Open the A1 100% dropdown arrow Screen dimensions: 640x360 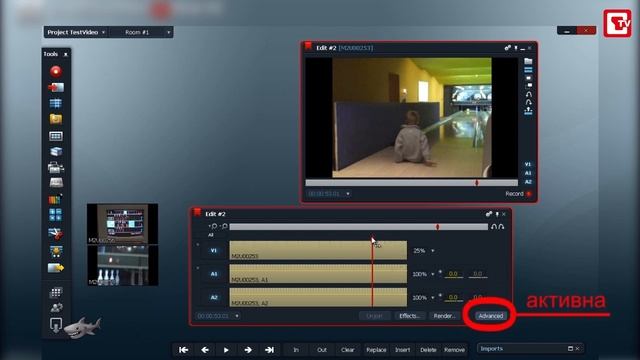(433, 274)
